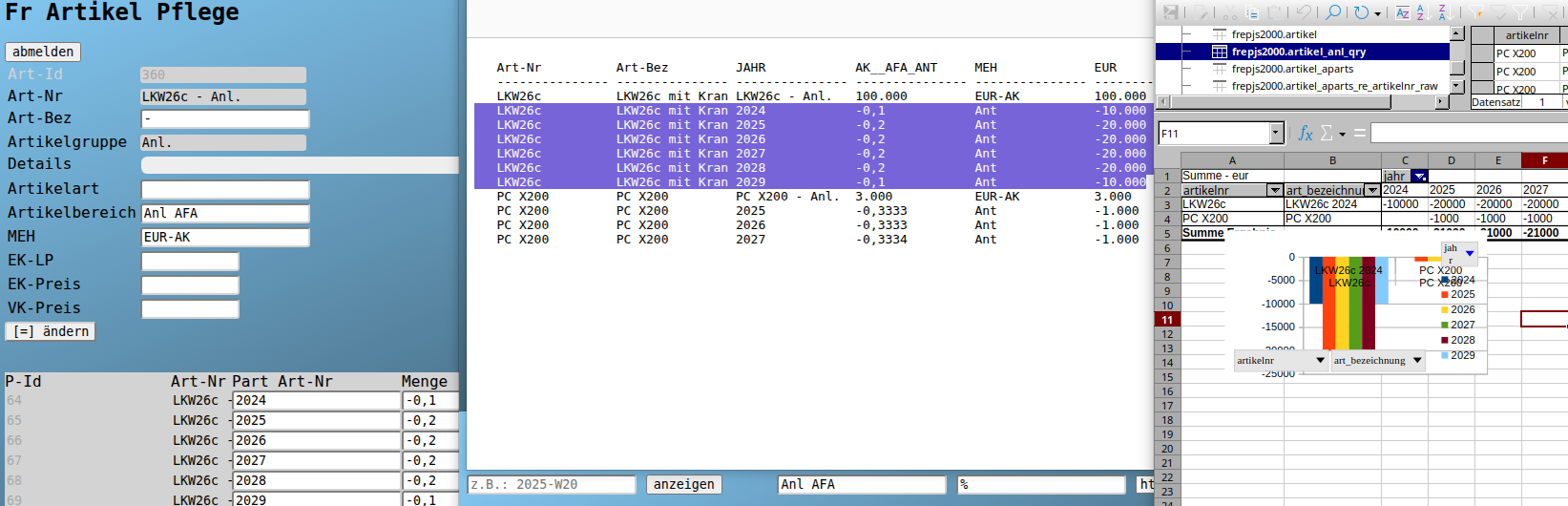Click the Art-Bez input field
This screenshot has height=506, width=1568.
tap(225, 118)
